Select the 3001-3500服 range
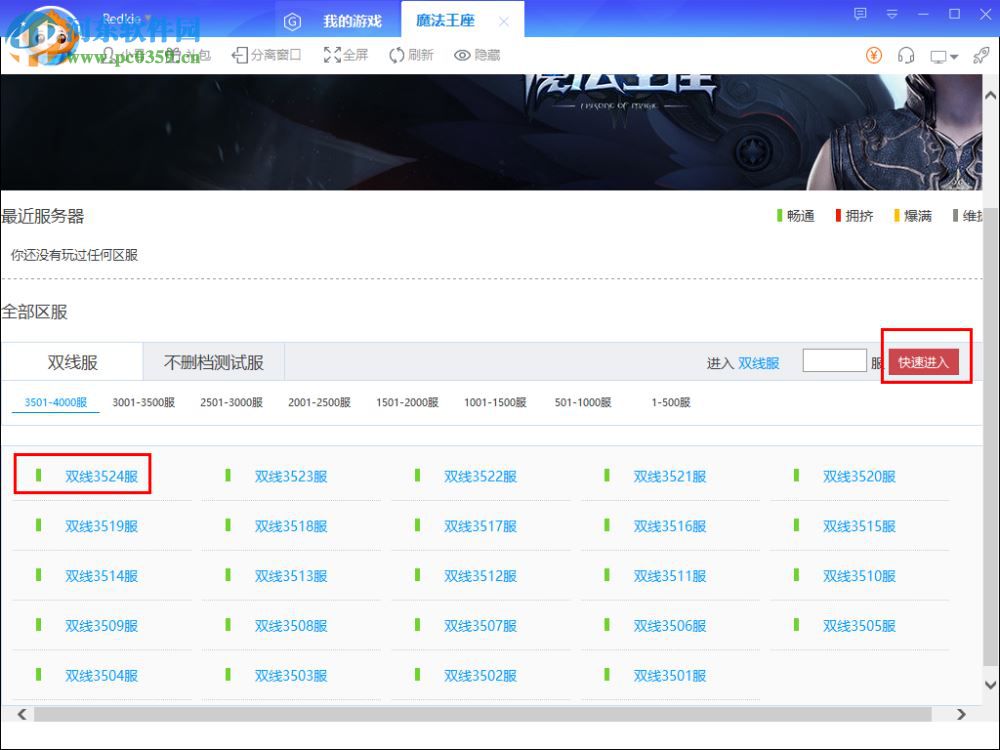 143,402
